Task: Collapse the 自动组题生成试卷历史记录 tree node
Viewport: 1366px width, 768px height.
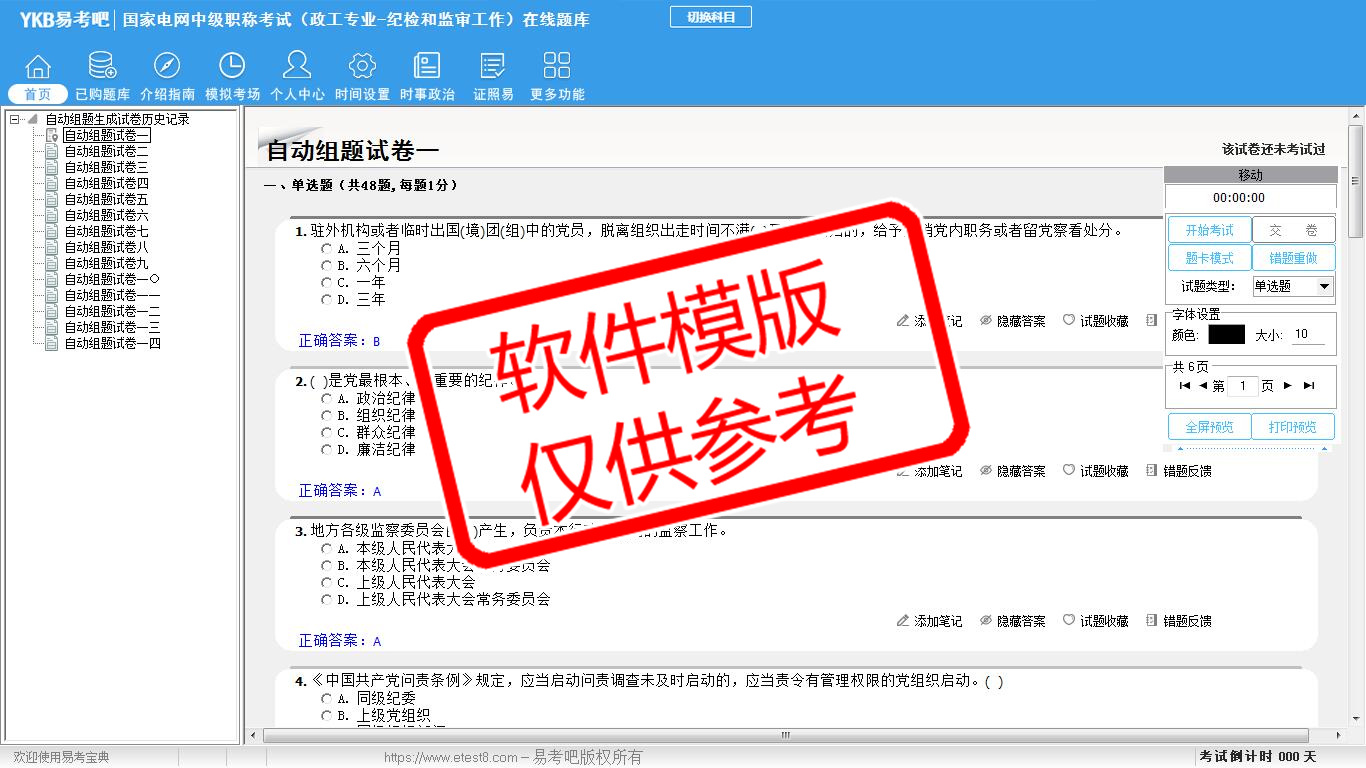Action: (15, 120)
